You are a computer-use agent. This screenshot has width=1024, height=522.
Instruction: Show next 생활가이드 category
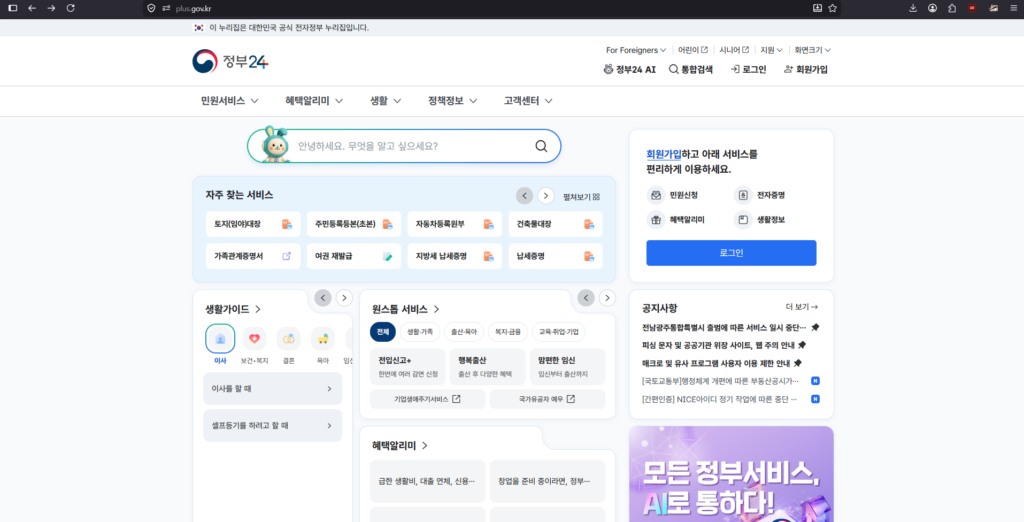(x=344, y=298)
